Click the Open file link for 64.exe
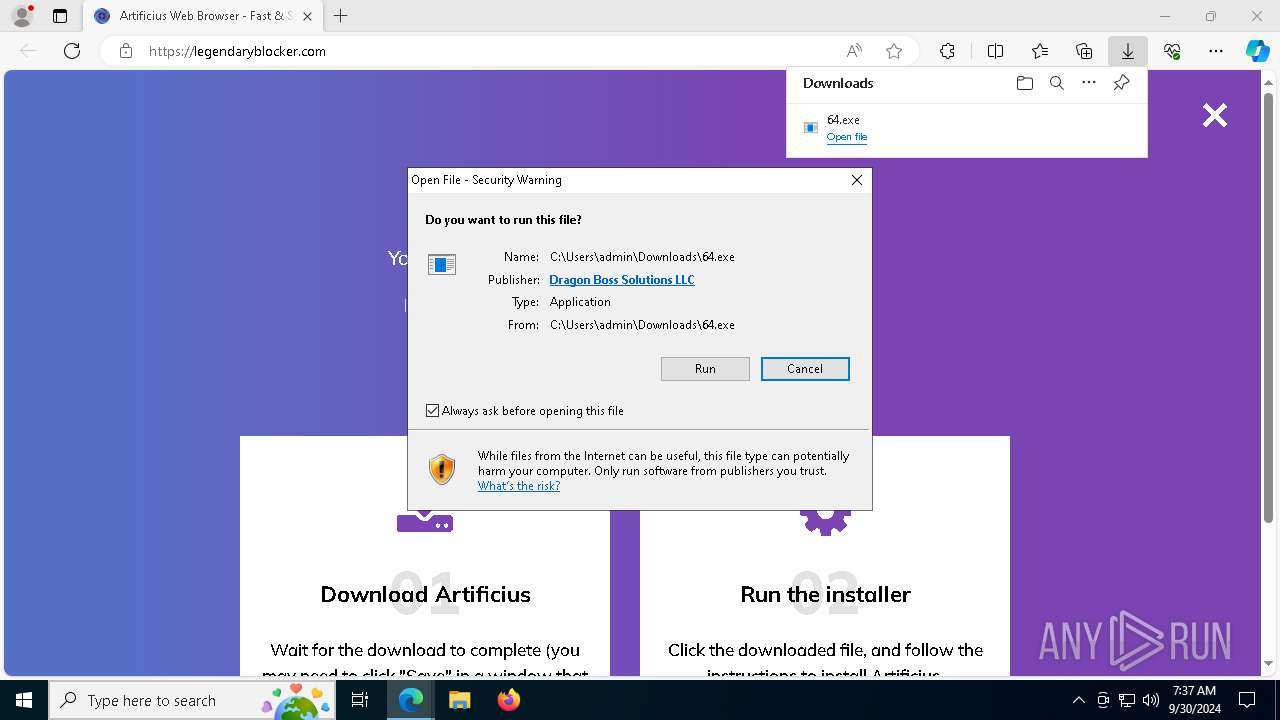This screenshot has height=720, width=1280. point(847,137)
